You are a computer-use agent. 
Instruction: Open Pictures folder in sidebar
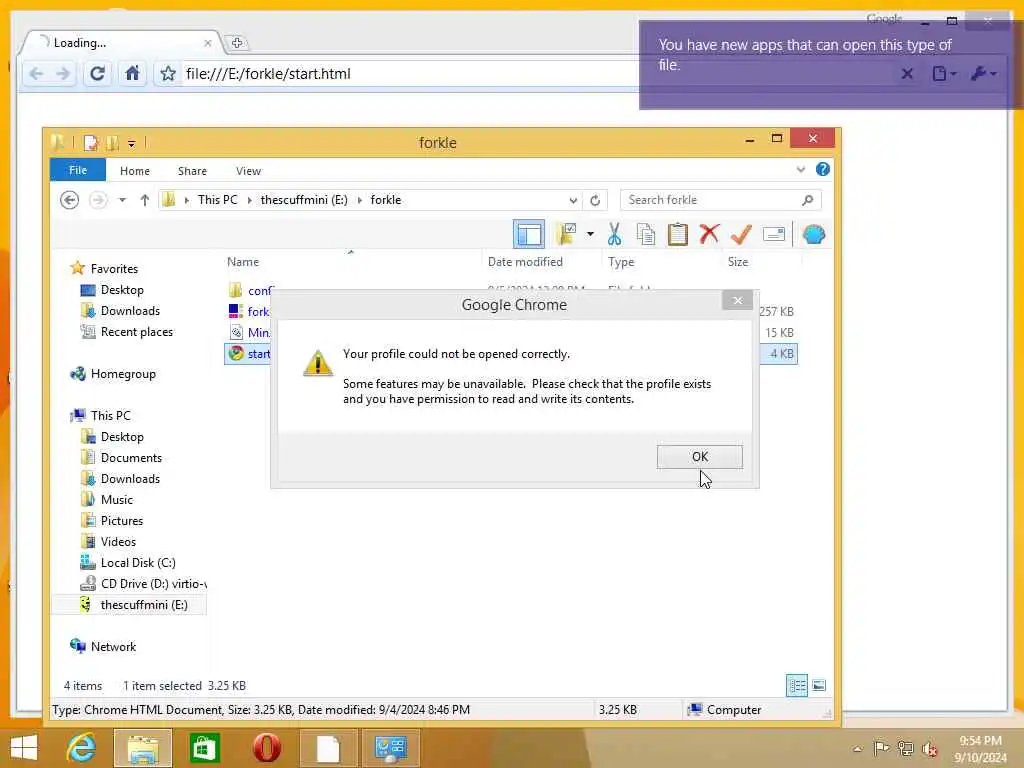(121, 520)
